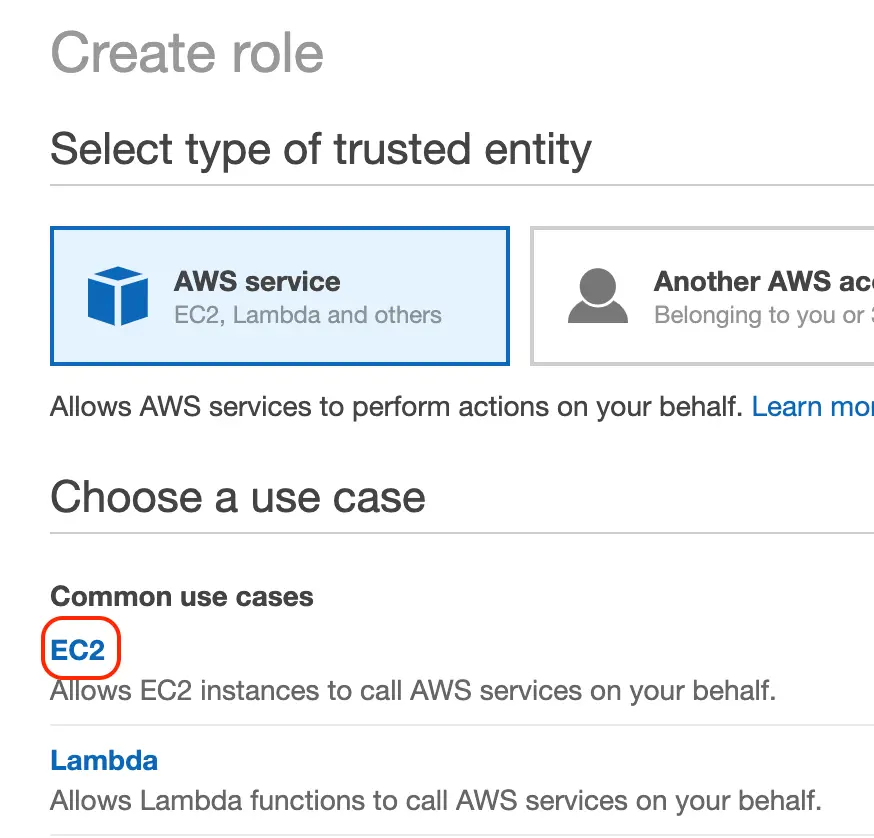The width and height of the screenshot is (874, 838).
Task: Click the Choose a use case heading
Action: [x=237, y=497]
